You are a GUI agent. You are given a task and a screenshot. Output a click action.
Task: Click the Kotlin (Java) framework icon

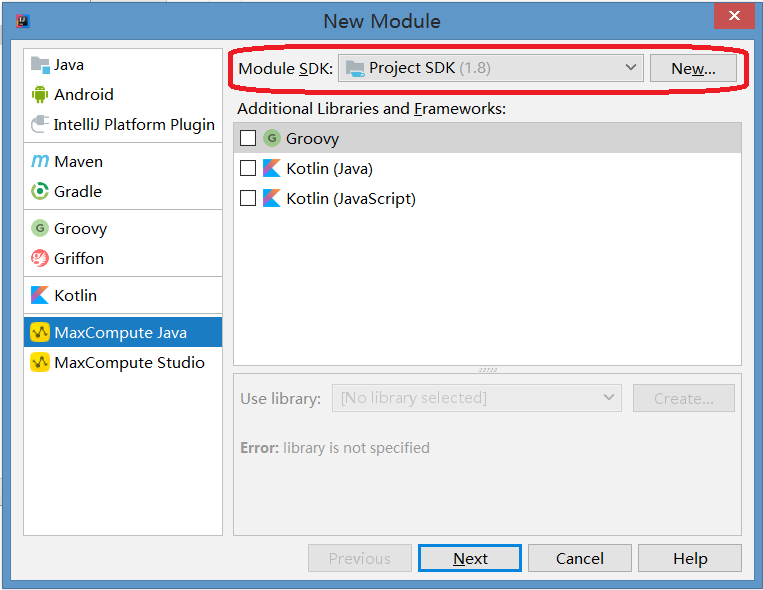pos(272,168)
